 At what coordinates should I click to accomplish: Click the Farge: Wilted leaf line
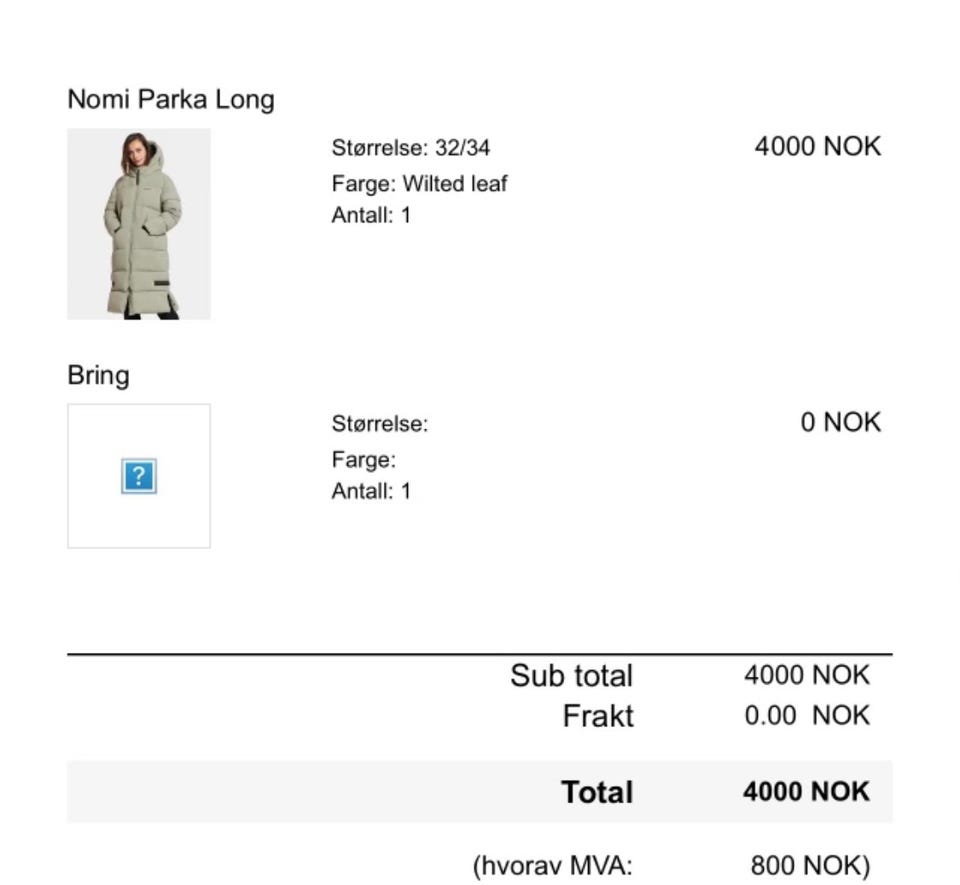(420, 184)
